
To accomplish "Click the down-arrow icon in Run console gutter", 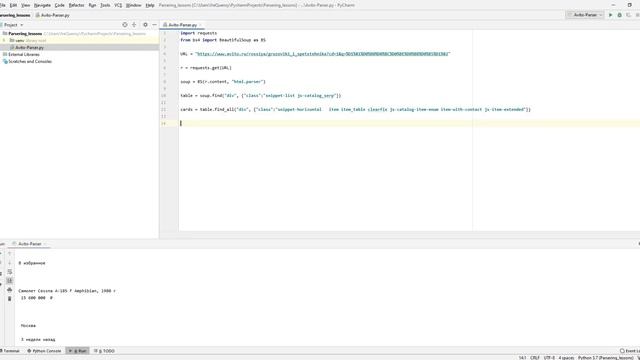I will (x=10, y=263).
